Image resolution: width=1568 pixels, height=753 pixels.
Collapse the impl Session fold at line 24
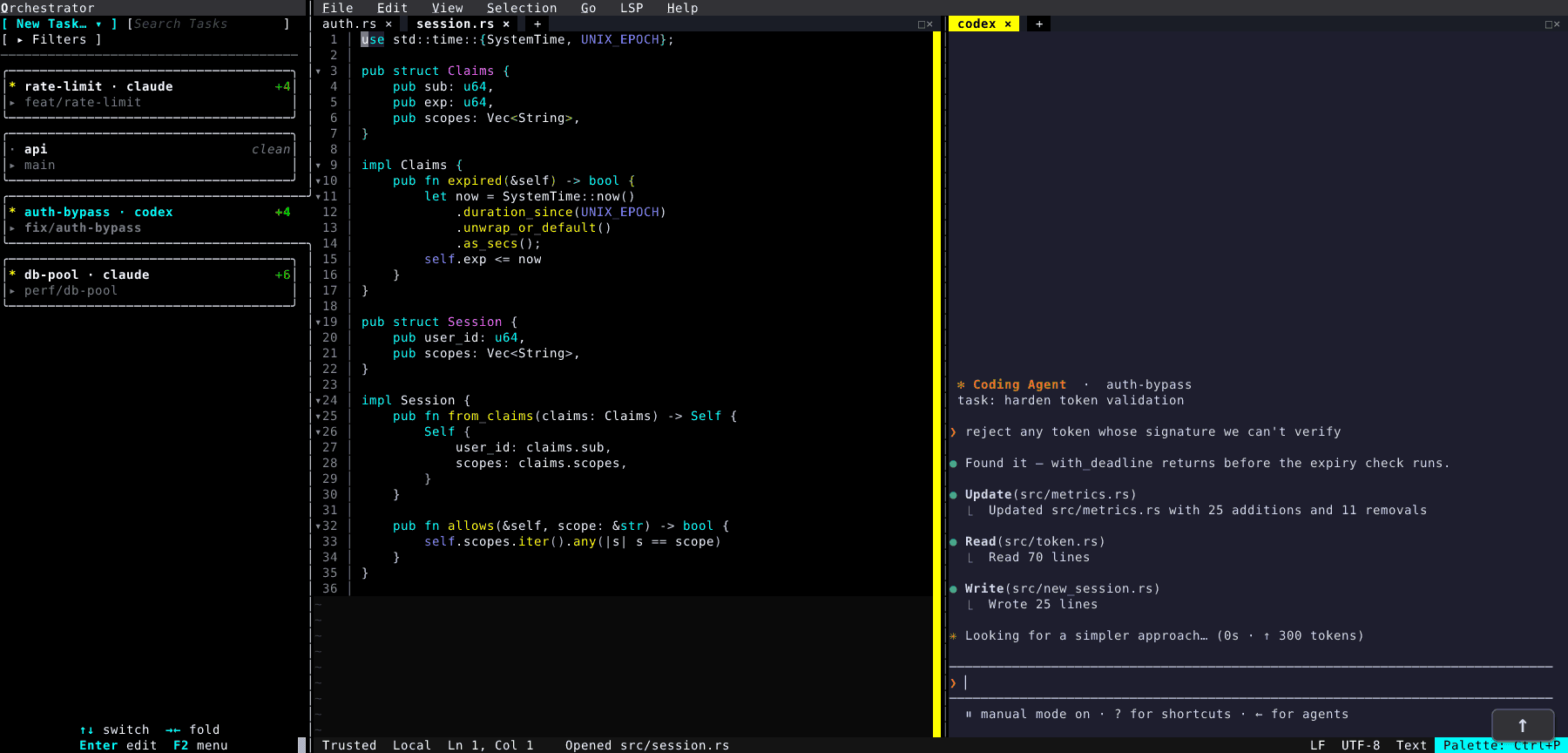(318, 400)
